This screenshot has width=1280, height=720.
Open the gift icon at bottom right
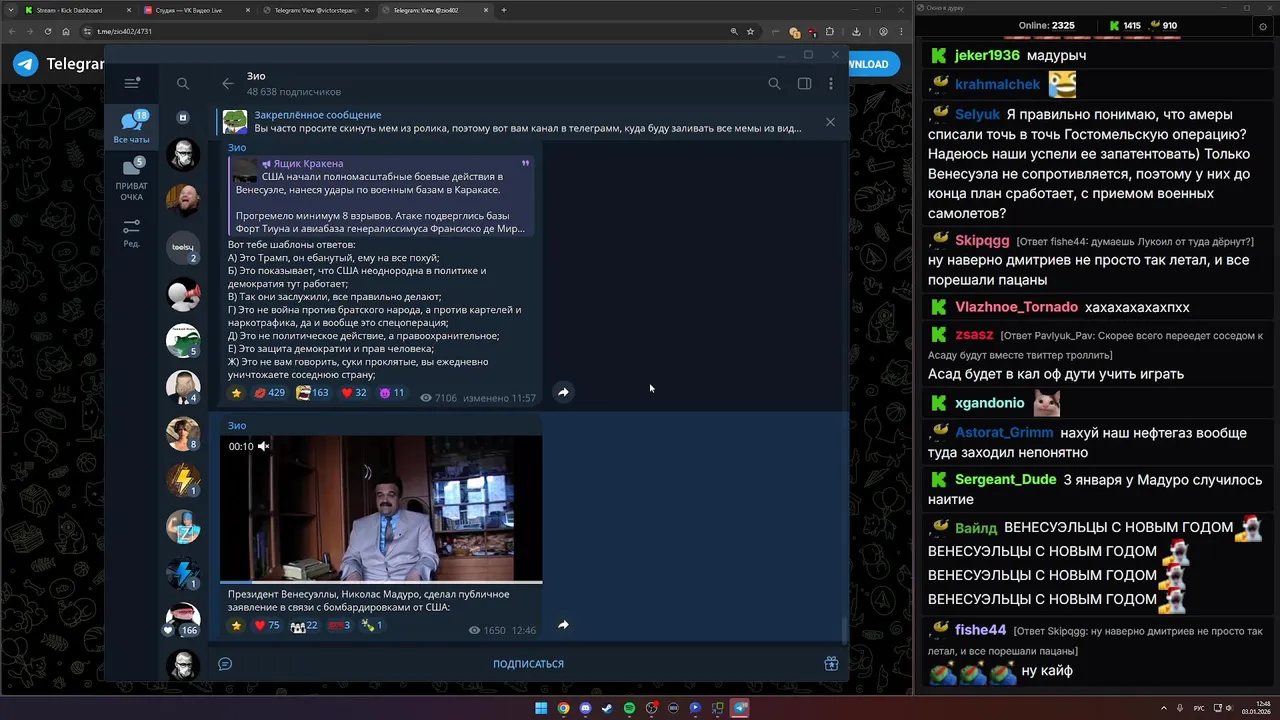point(831,664)
